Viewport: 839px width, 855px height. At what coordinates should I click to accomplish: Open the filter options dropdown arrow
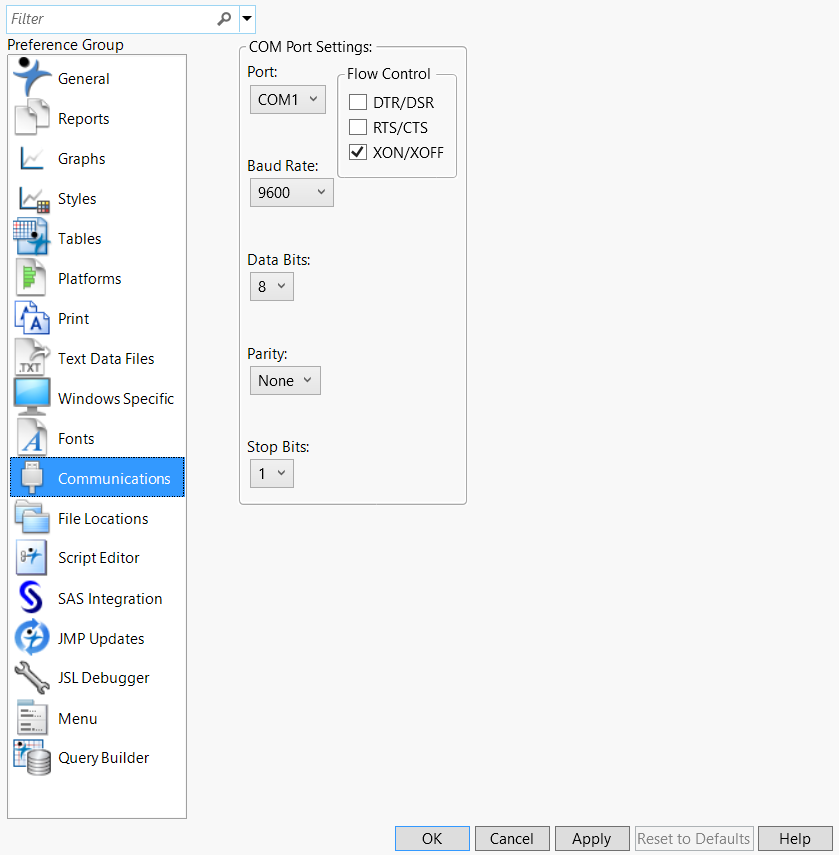click(247, 19)
